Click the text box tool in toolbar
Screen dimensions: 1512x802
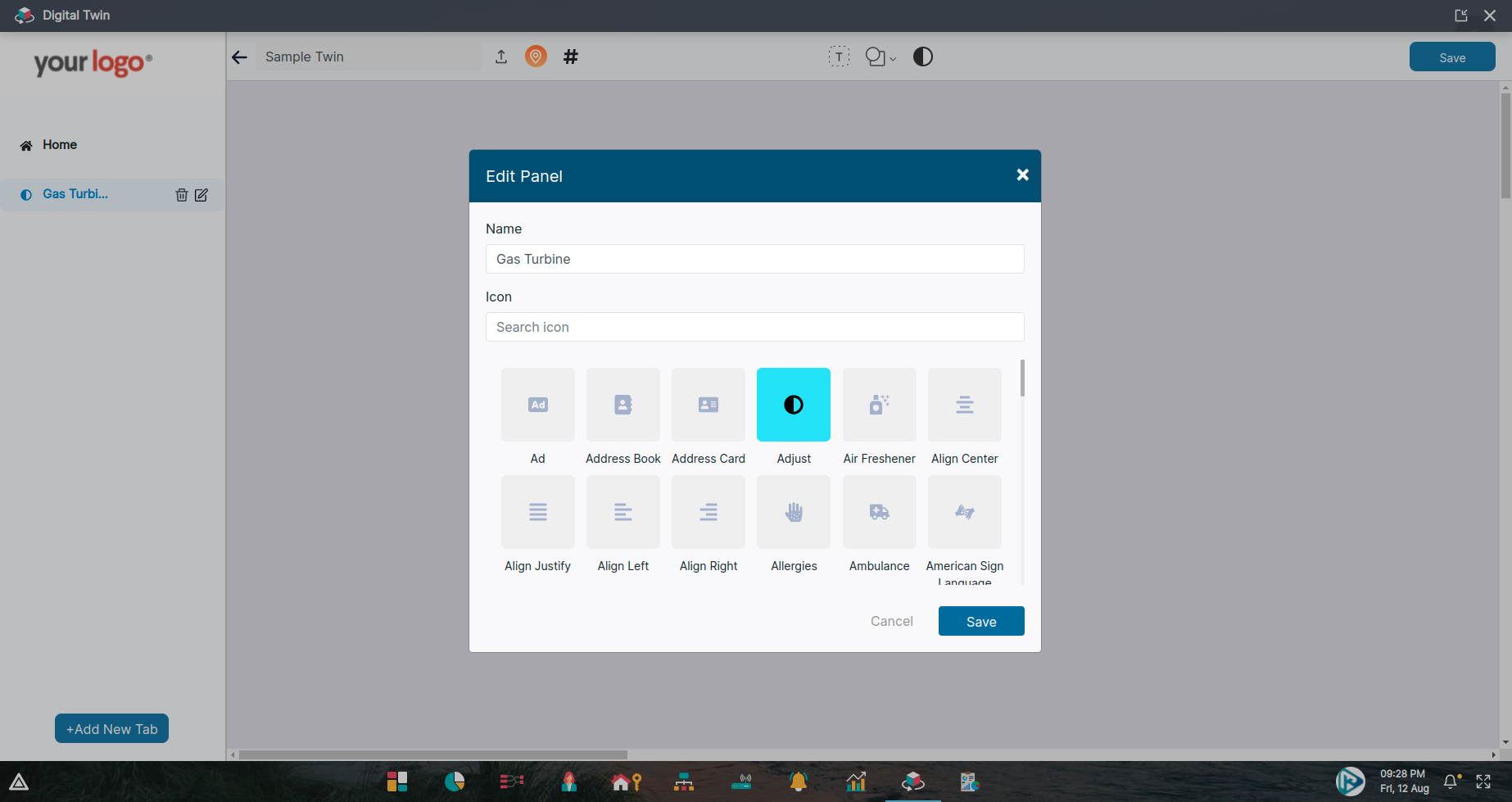tap(838, 57)
